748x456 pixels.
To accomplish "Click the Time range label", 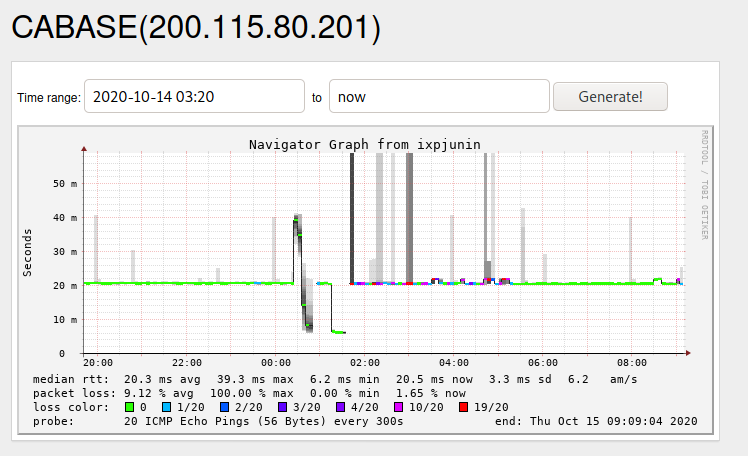I will coord(48,98).
